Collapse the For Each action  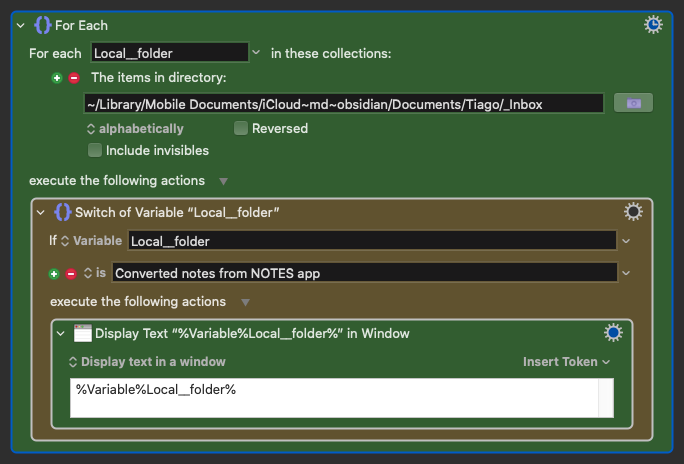click(x=21, y=25)
